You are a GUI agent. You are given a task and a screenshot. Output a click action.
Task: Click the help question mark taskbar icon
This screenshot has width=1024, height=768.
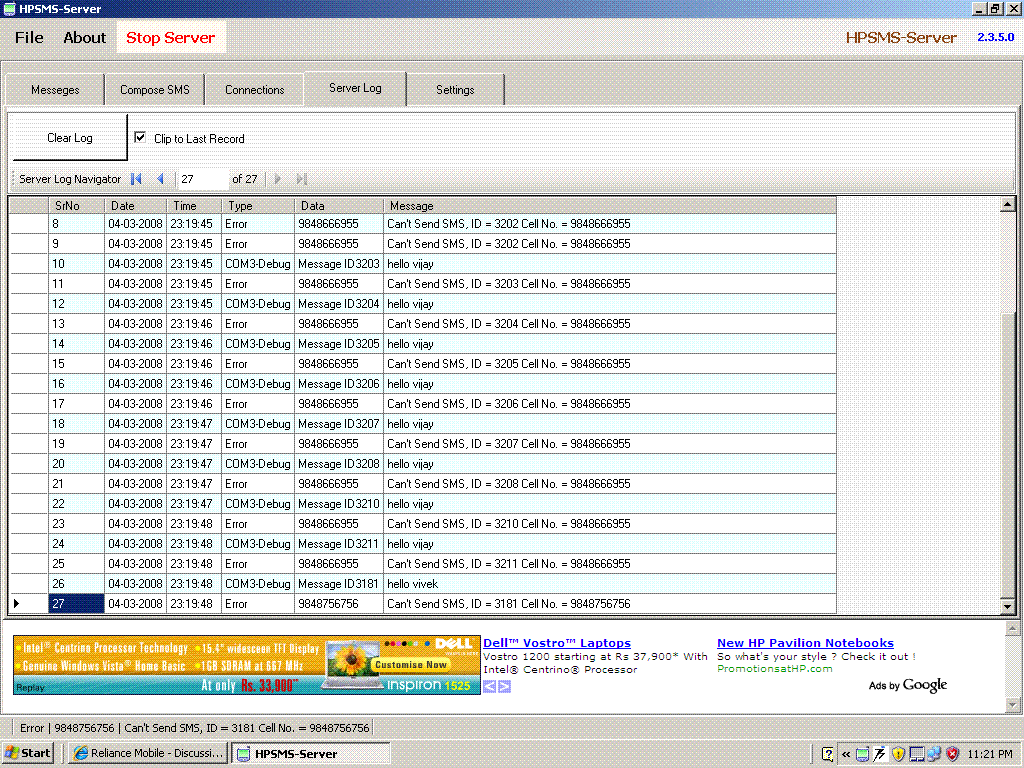828,754
